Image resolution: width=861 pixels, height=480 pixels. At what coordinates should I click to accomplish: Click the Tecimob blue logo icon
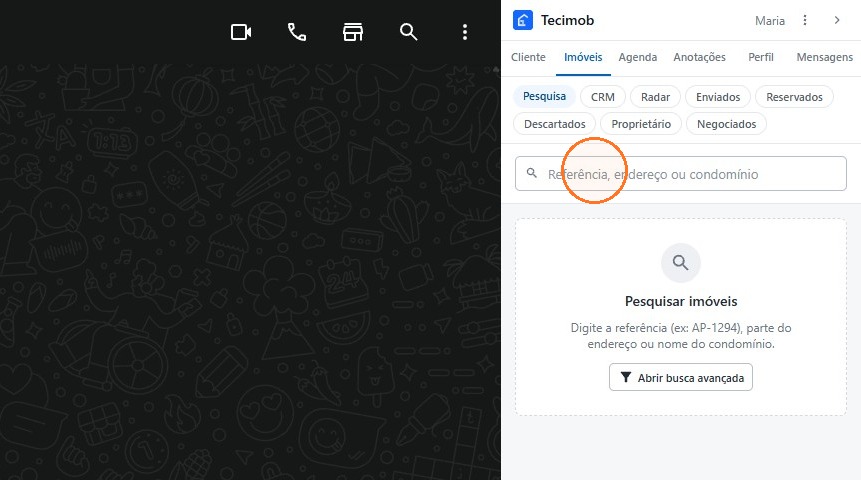523,20
